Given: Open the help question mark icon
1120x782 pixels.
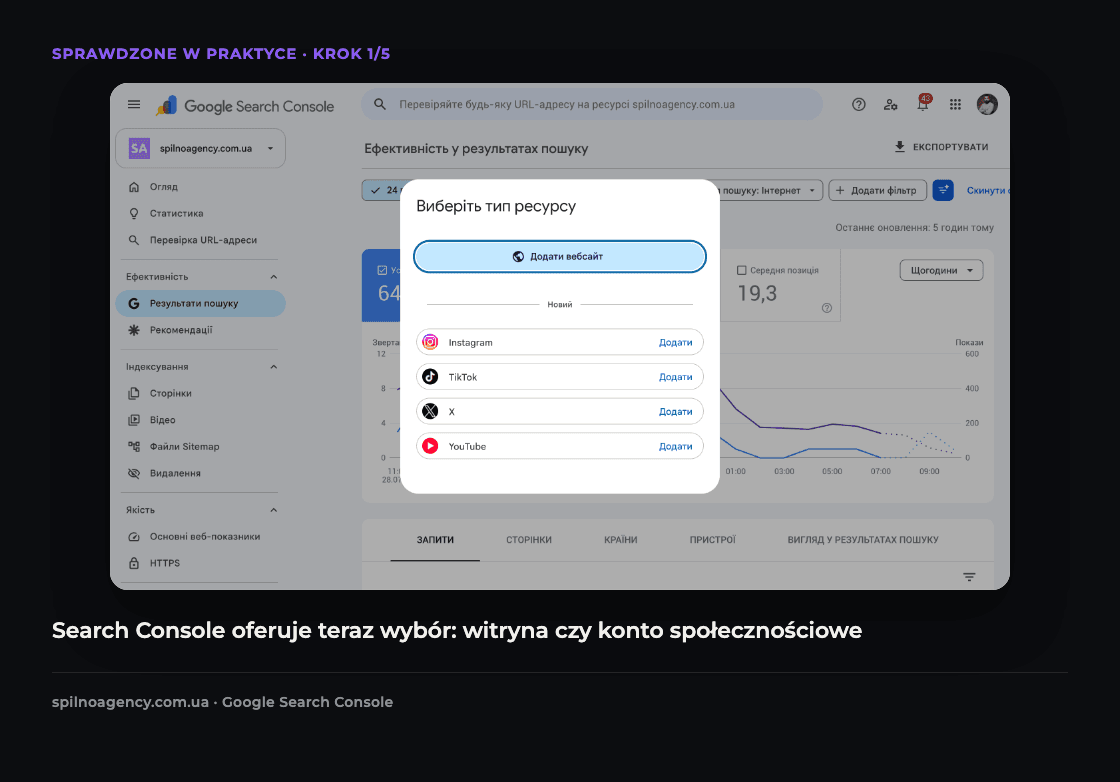Looking at the screenshot, I should point(859,104).
